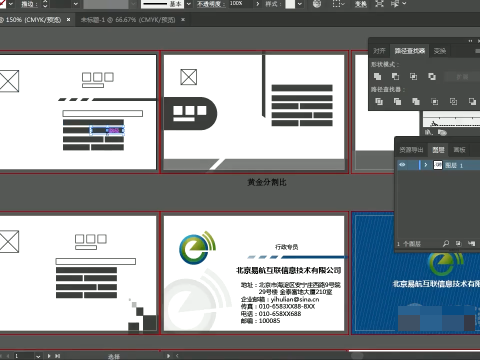Click the green e logo on the white card
Viewport: 480px width, 360px height.
pyautogui.click(x=197, y=248)
